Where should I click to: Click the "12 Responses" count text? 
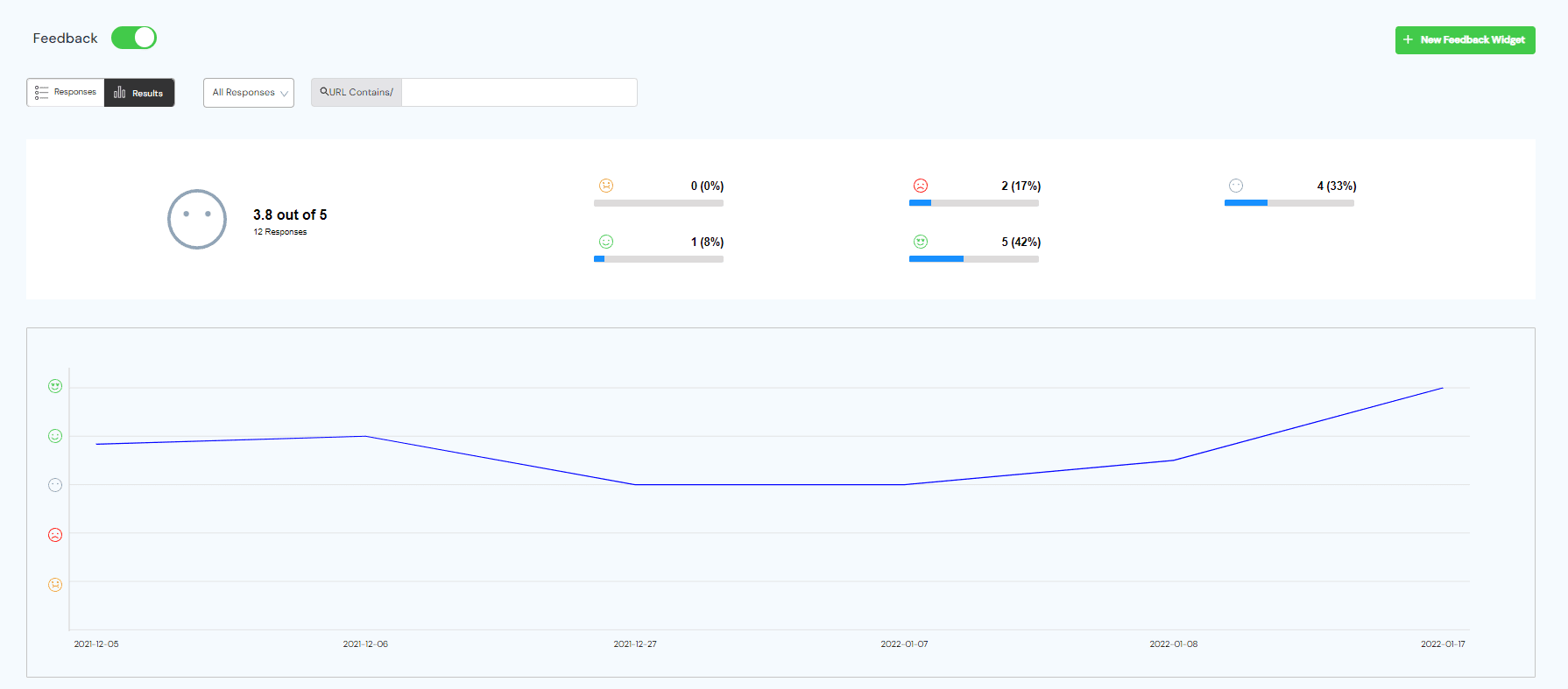click(280, 232)
